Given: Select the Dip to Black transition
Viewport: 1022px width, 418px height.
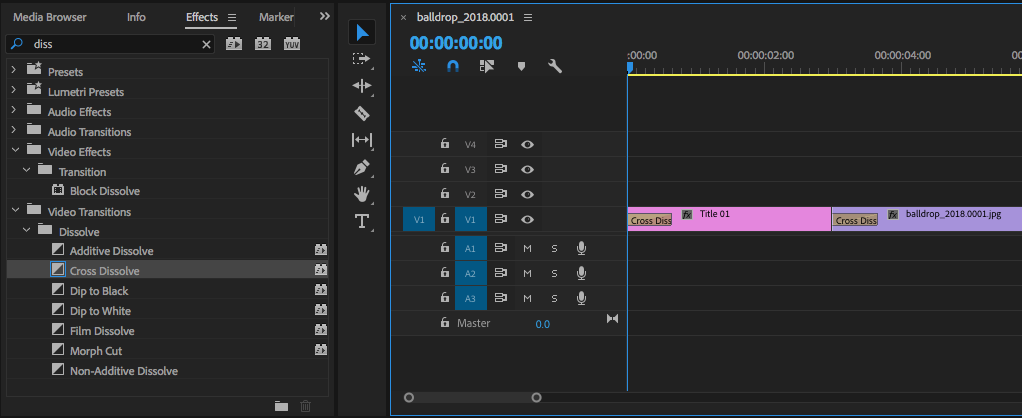Looking at the screenshot, I should [x=99, y=291].
